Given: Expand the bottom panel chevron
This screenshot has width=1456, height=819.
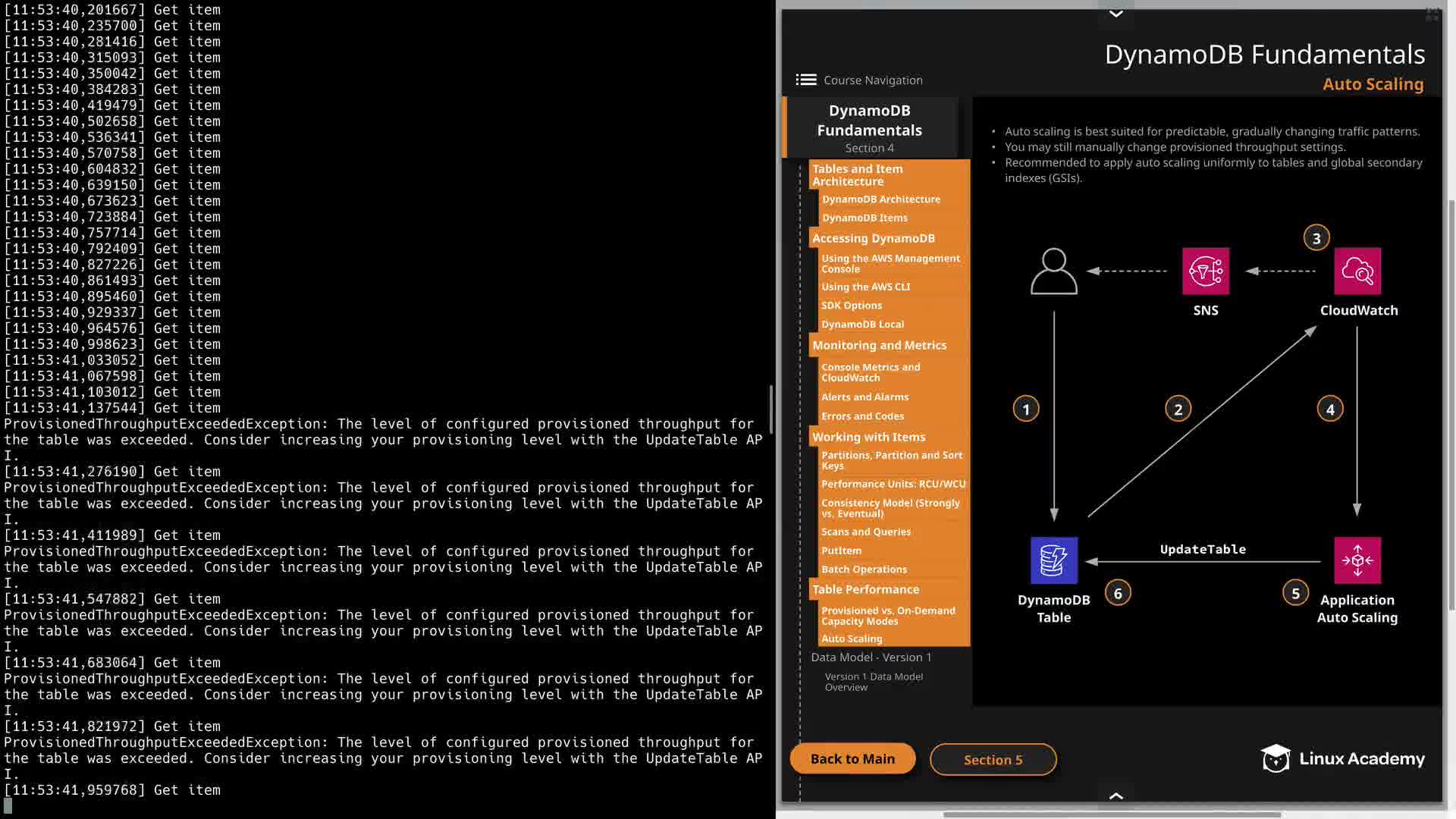Looking at the screenshot, I should pos(1116,795).
